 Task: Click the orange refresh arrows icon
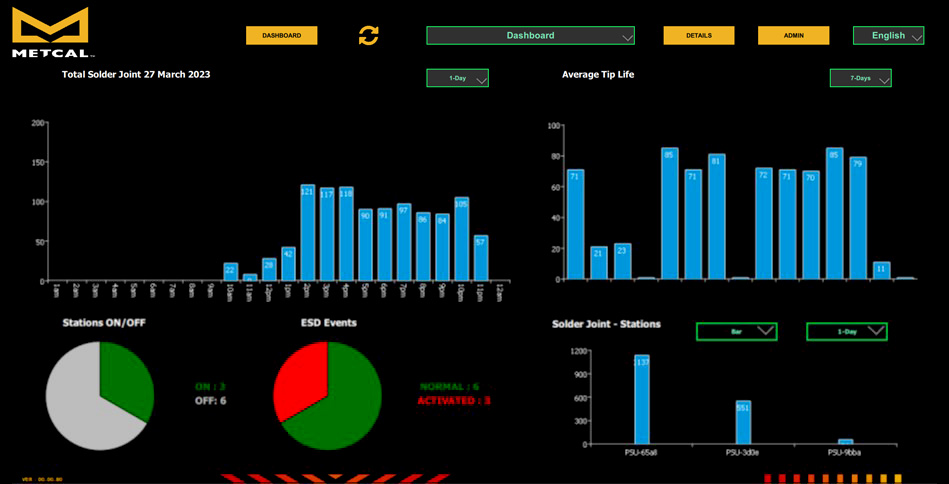[x=368, y=36]
